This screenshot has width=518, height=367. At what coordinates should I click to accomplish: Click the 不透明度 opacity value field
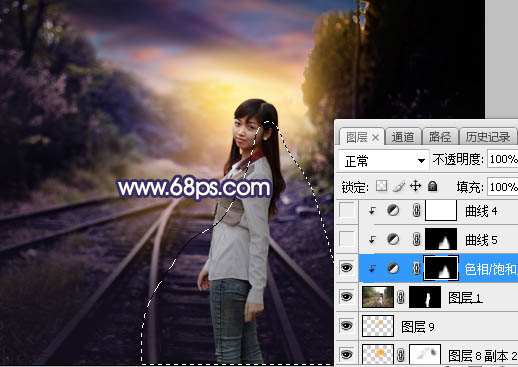(x=503, y=159)
